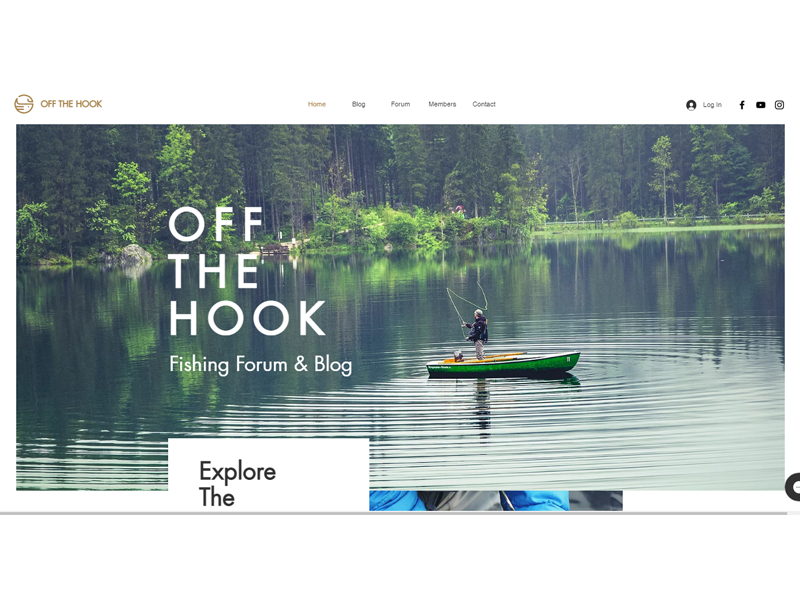Click the horizontal scrollbar at page bottom

[393, 513]
